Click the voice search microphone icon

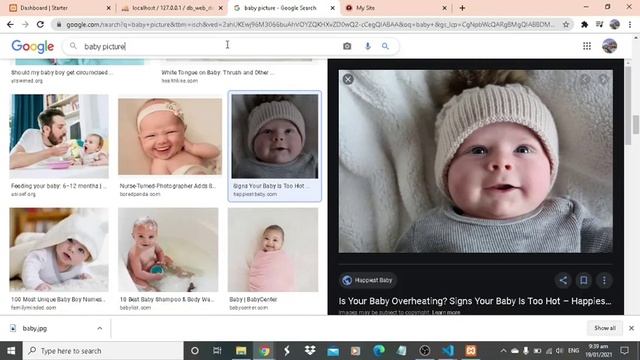coord(368,46)
